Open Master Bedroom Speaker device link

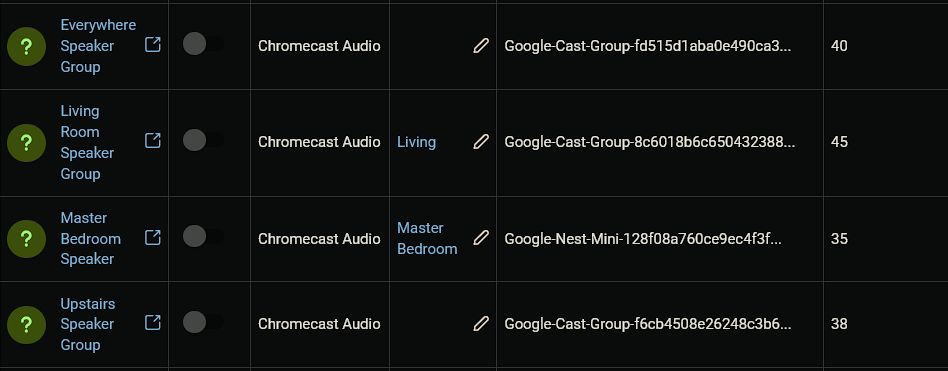coord(91,239)
